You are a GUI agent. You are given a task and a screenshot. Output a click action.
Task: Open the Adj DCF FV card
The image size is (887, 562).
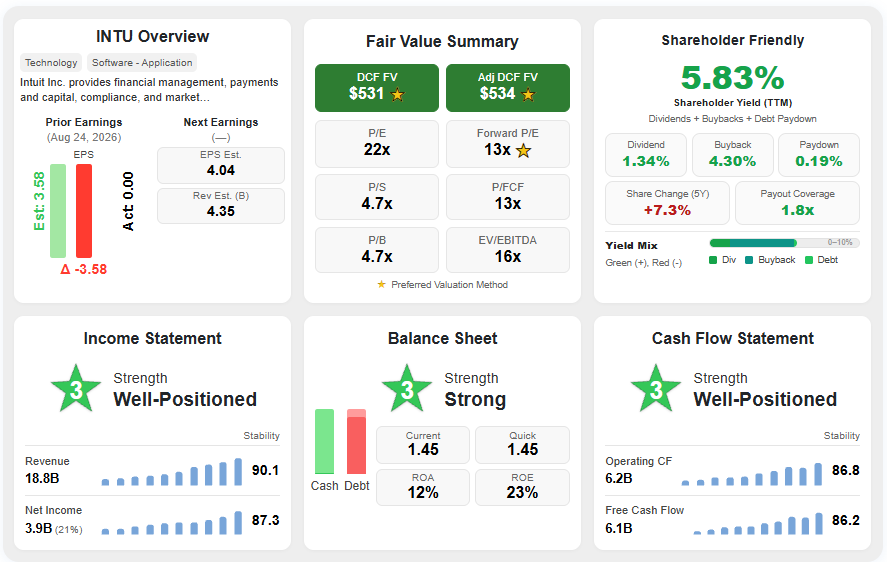[x=508, y=88]
